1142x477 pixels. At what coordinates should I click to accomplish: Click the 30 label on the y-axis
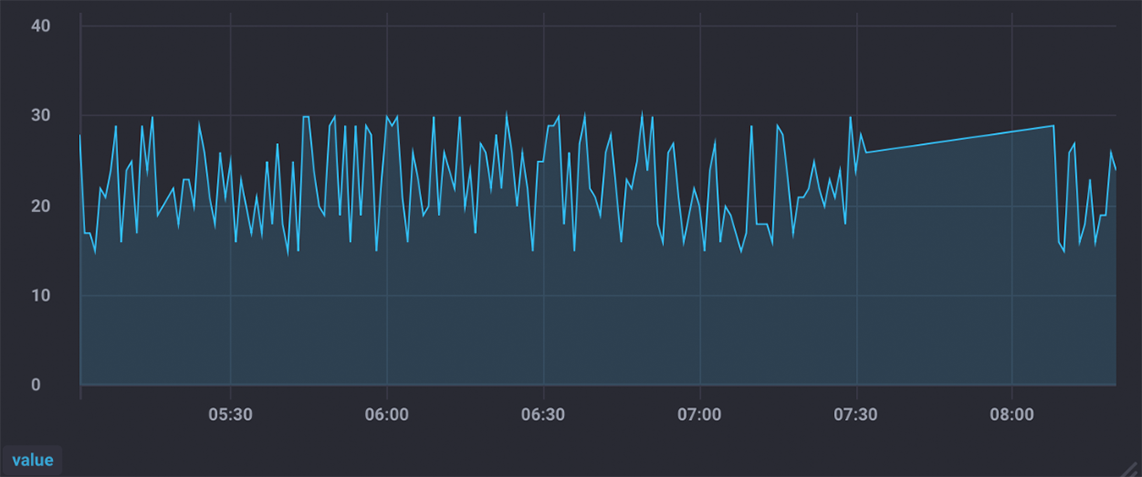(x=42, y=115)
